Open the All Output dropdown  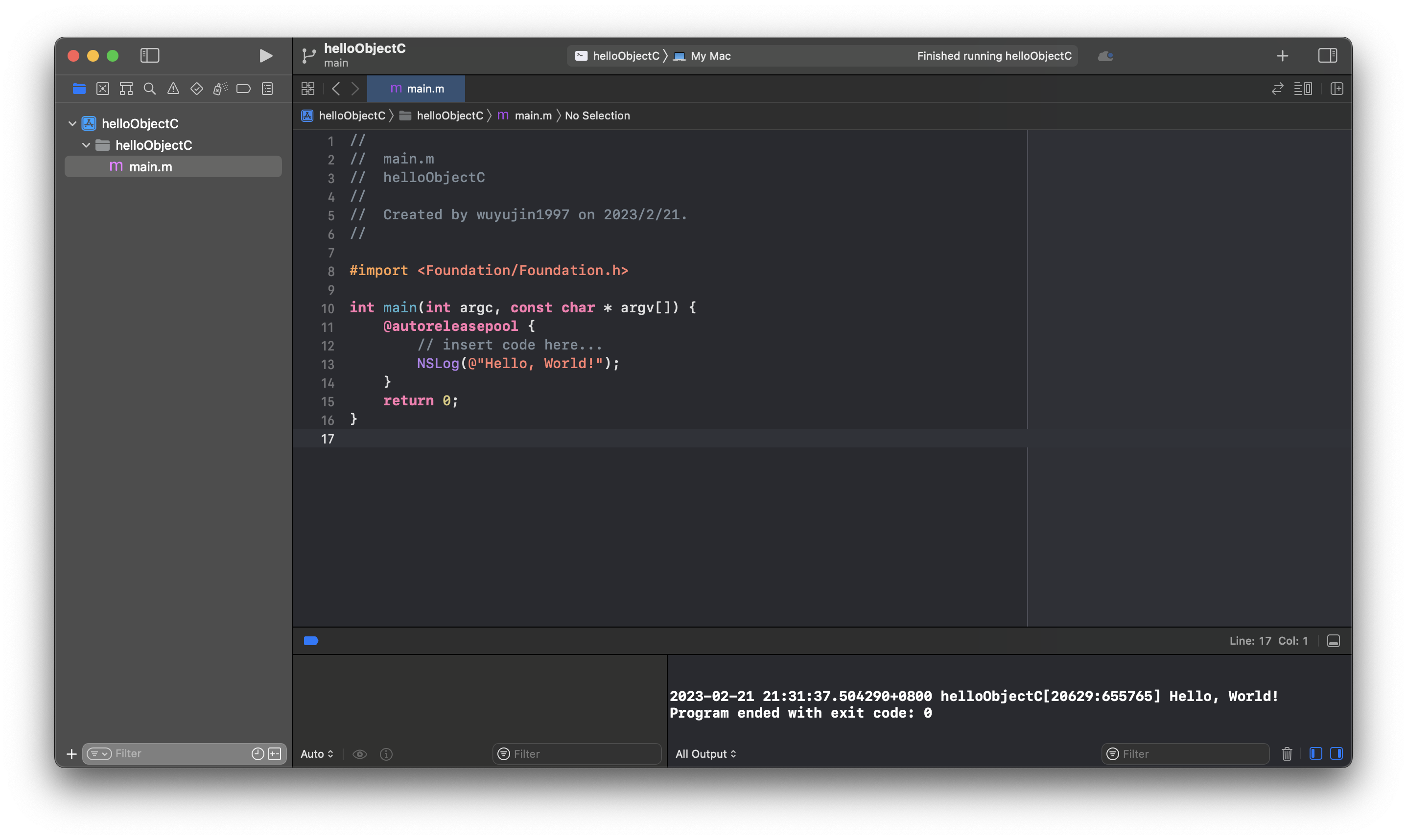point(705,753)
